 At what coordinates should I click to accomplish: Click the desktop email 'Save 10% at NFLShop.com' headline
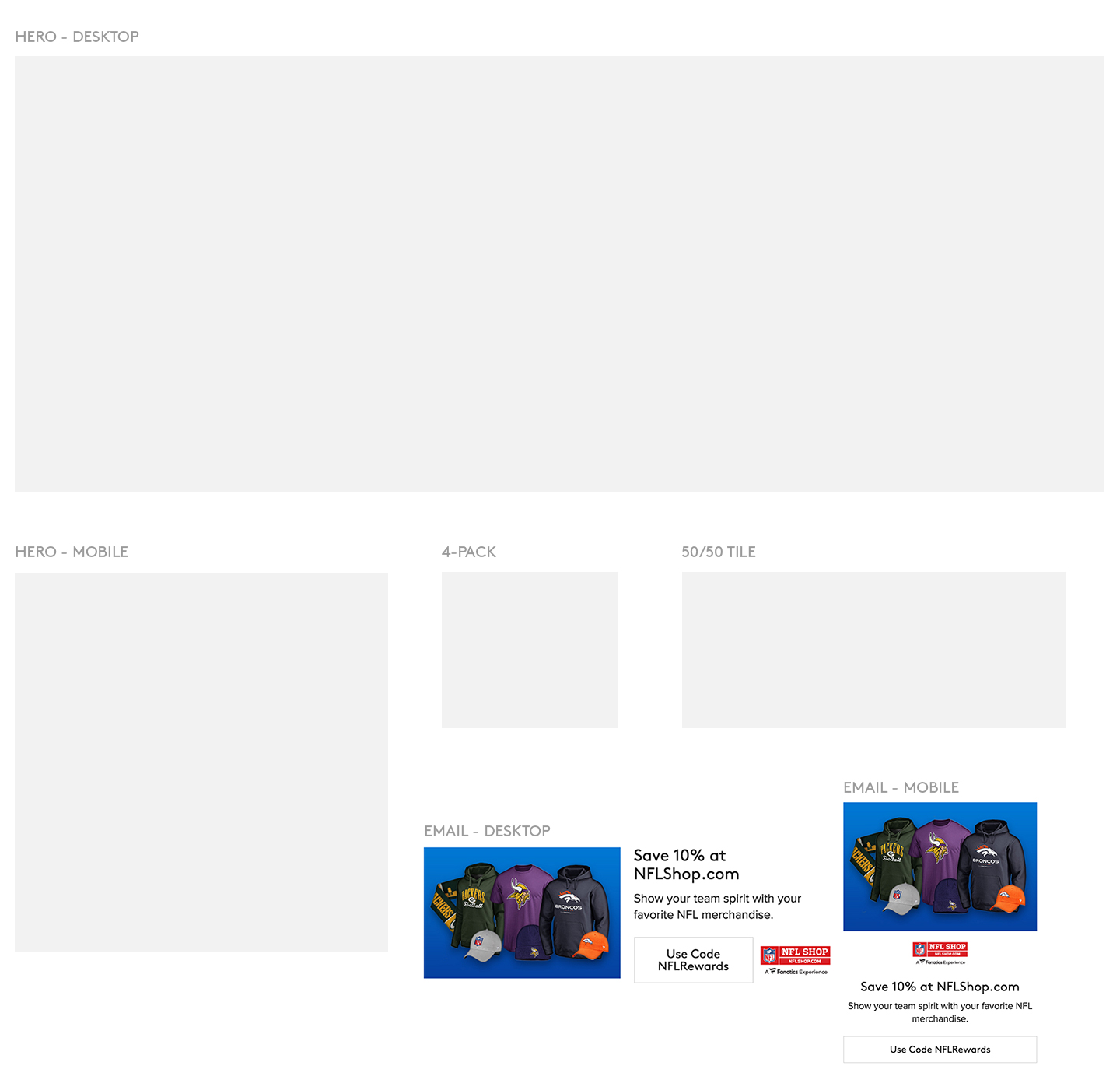pyautogui.click(x=685, y=864)
